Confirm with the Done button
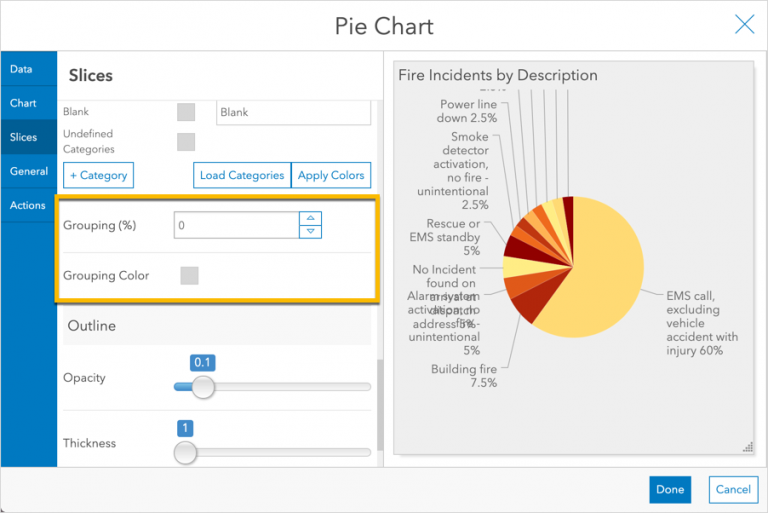768x513 pixels. (670, 489)
